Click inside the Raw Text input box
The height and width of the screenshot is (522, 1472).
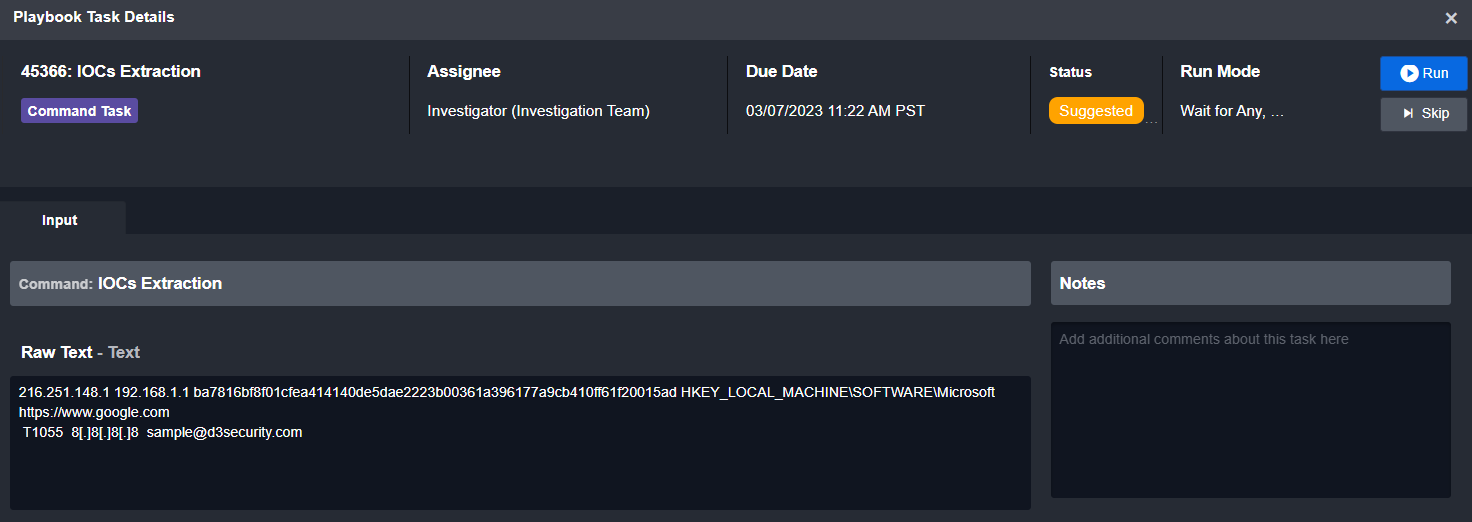pos(520,443)
